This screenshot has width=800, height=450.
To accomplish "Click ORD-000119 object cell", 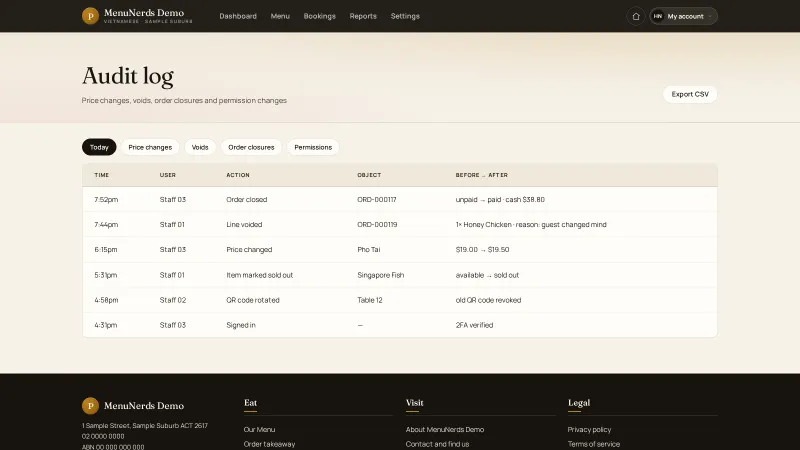I will [377, 224].
